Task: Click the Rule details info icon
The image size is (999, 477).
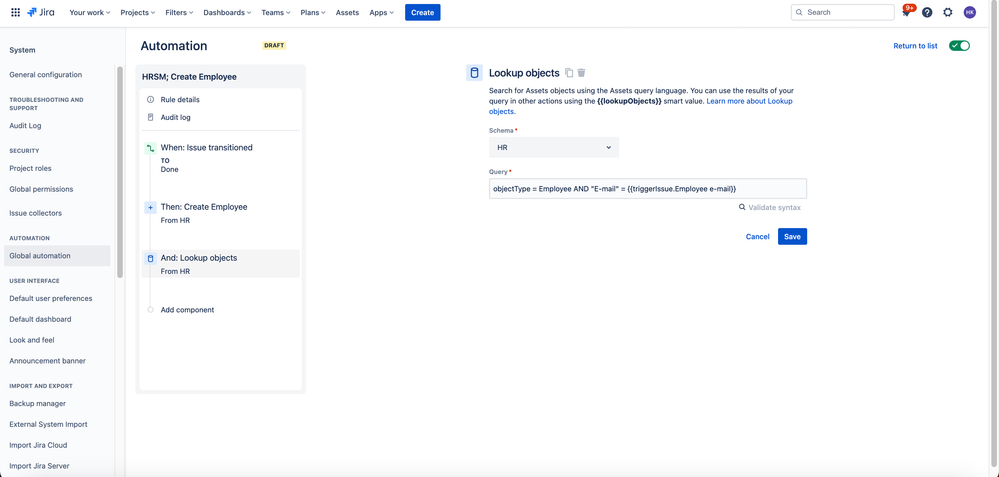Action: click(150, 99)
